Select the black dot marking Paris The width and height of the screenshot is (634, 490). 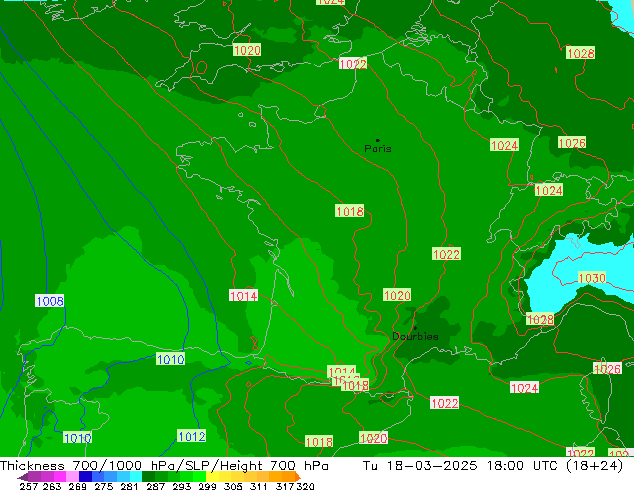pyautogui.click(x=377, y=140)
